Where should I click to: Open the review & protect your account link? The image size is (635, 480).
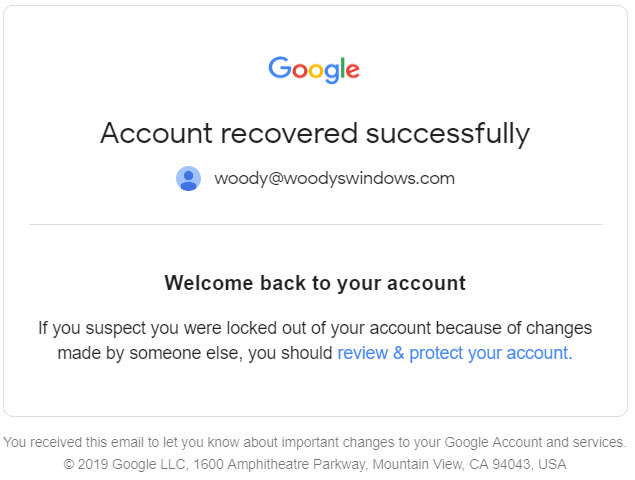point(455,353)
